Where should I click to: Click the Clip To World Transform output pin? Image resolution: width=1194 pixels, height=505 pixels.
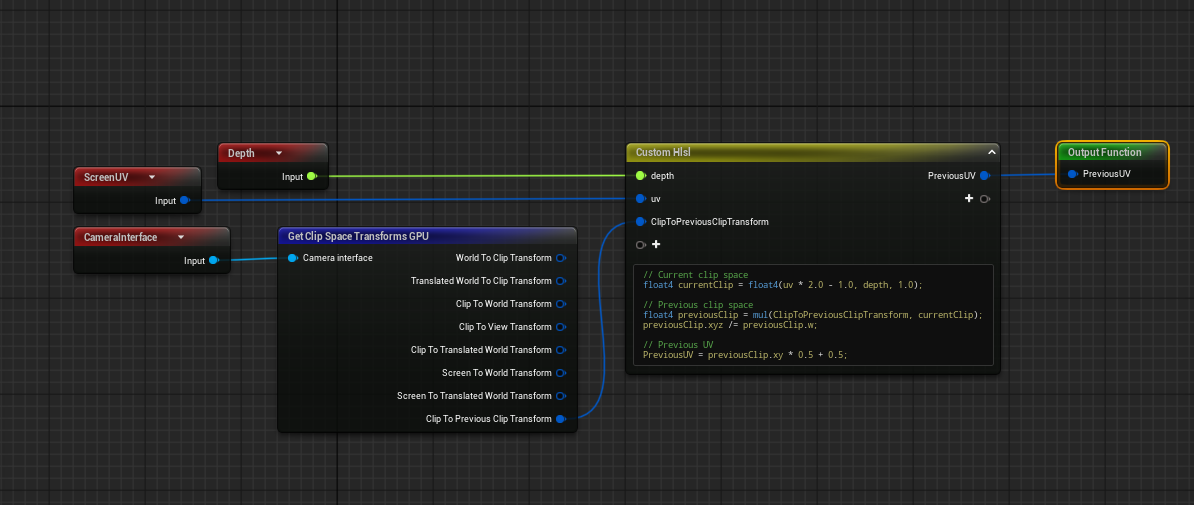pyautogui.click(x=561, y=304)
